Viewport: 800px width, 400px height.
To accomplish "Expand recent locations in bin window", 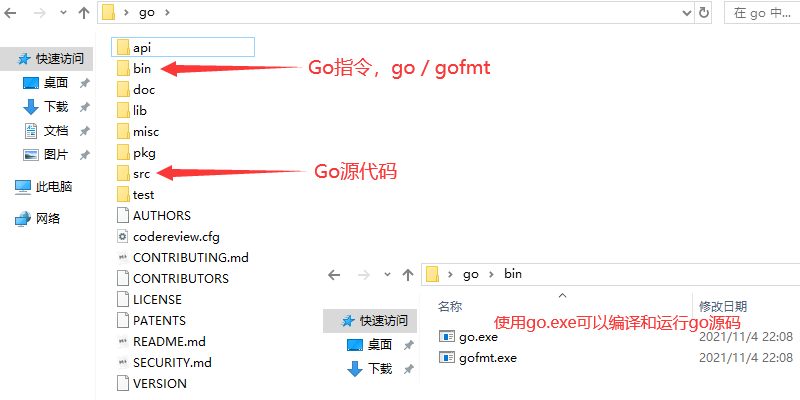I will 387,274.
